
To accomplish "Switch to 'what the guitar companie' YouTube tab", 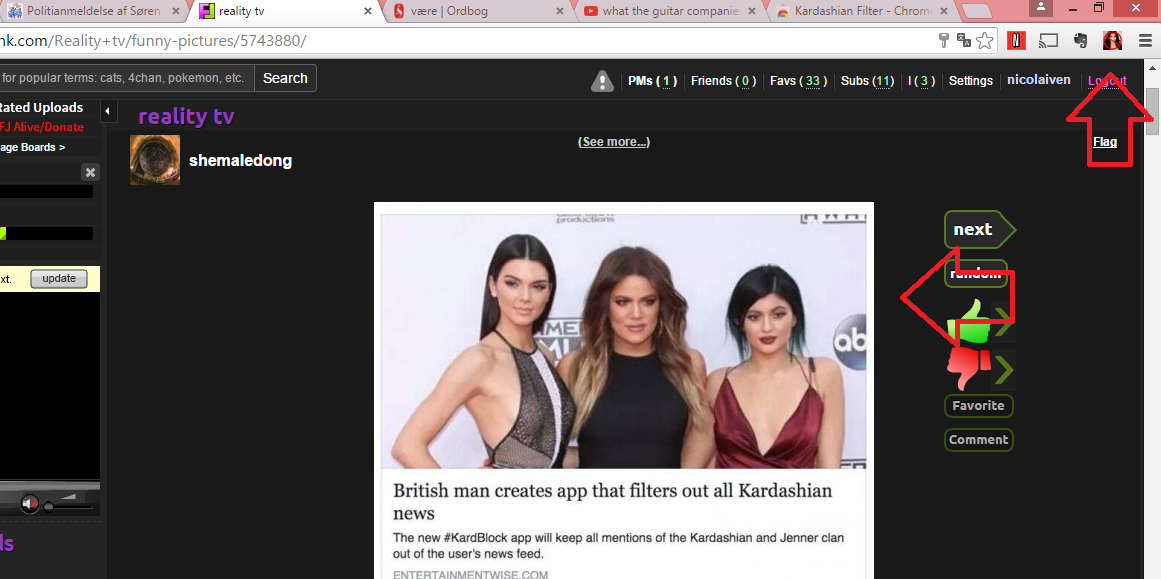I will pos(668,12).
